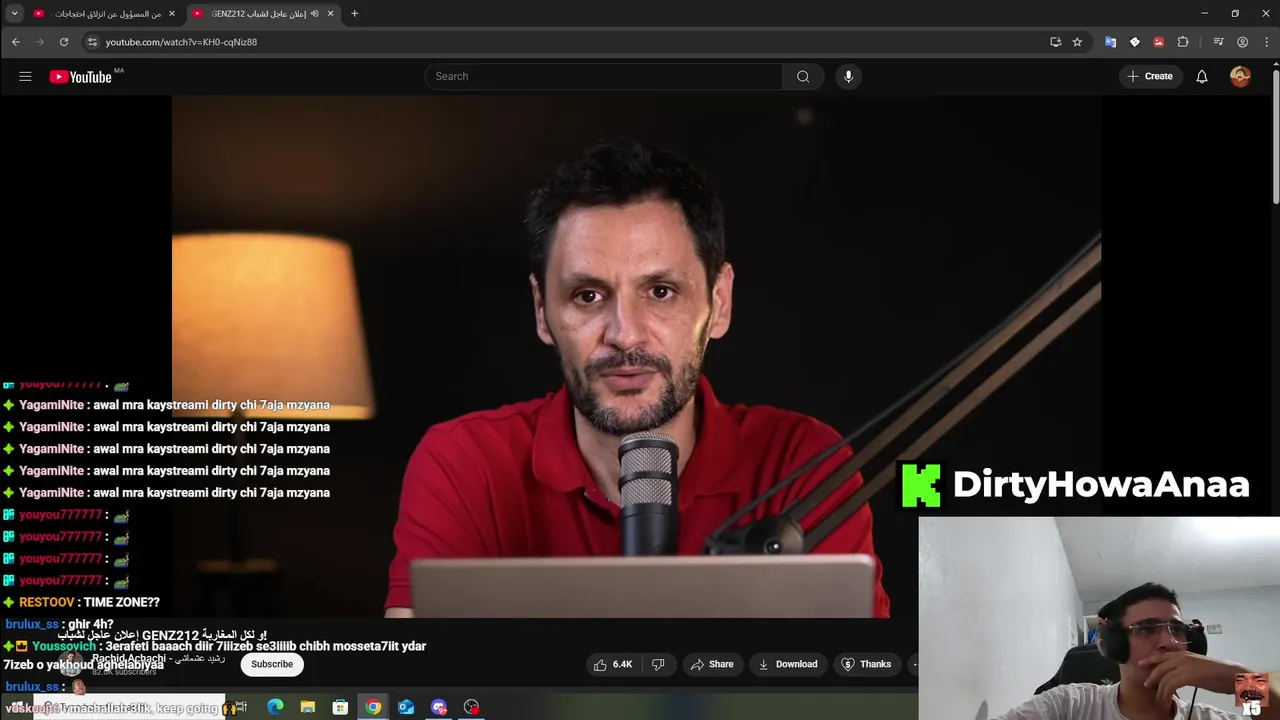Switch to Chrome in the taskbar
The width and height of the screenshot is (1280, 720).
click(x=373, y=707)
